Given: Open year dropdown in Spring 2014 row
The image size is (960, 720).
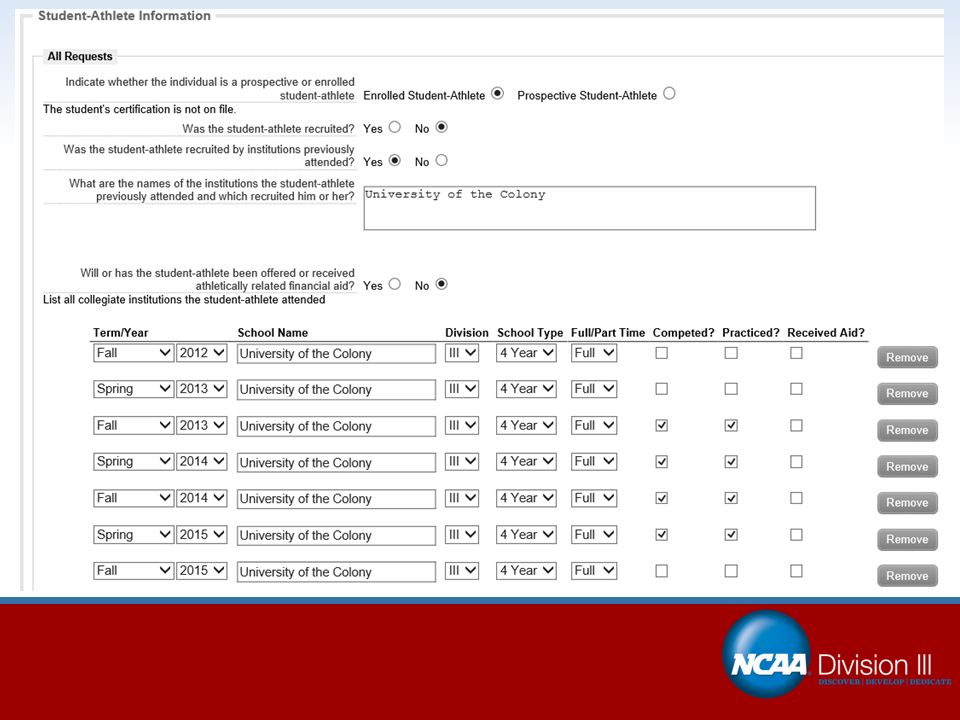Looking at the screenshot, I should click(201, 462).
